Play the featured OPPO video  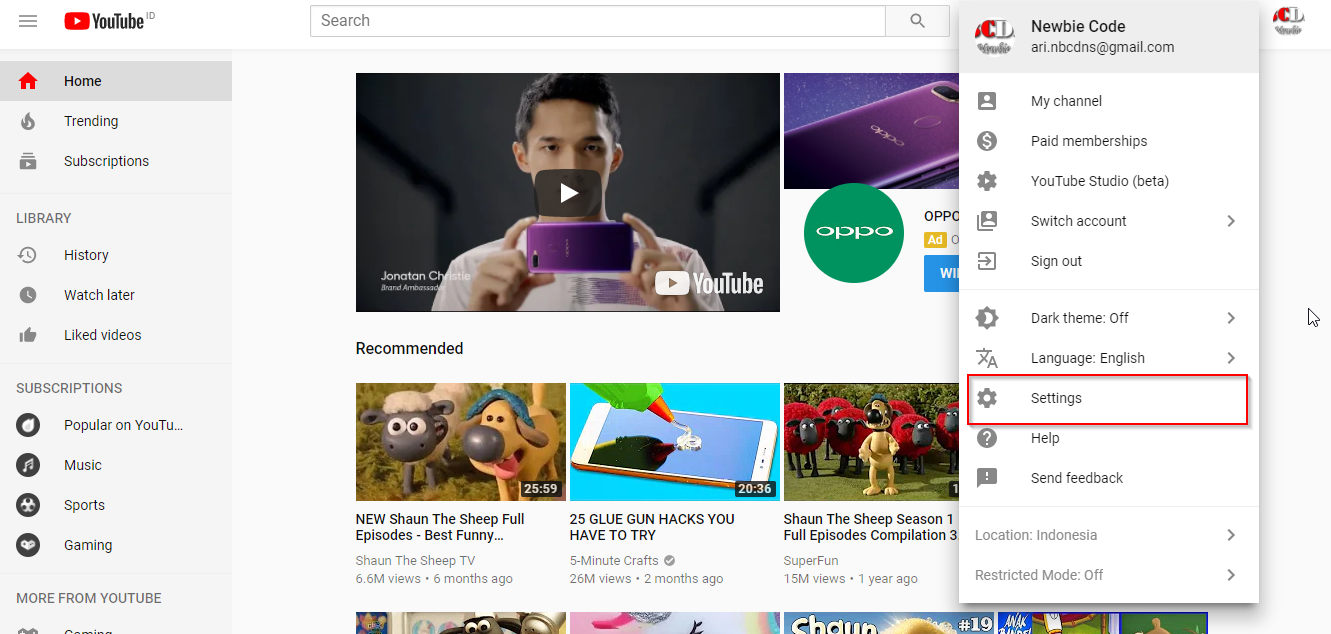568,193
